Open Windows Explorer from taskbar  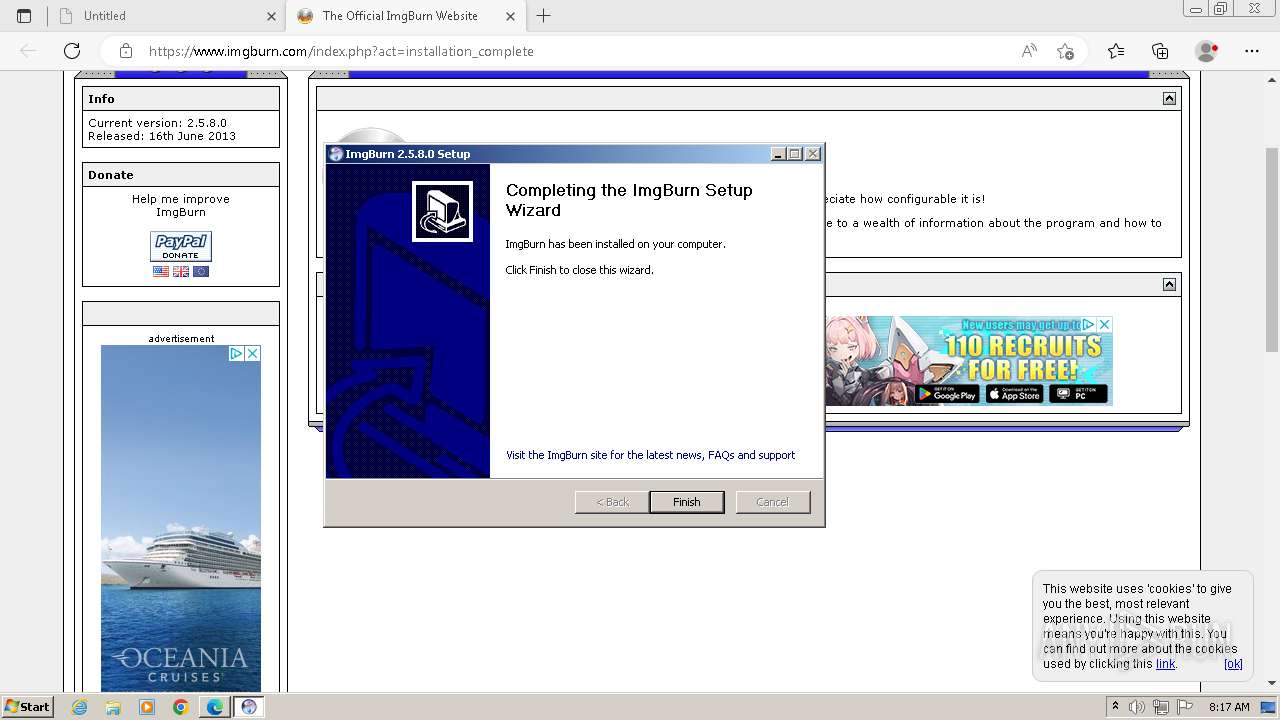point(113,707)
